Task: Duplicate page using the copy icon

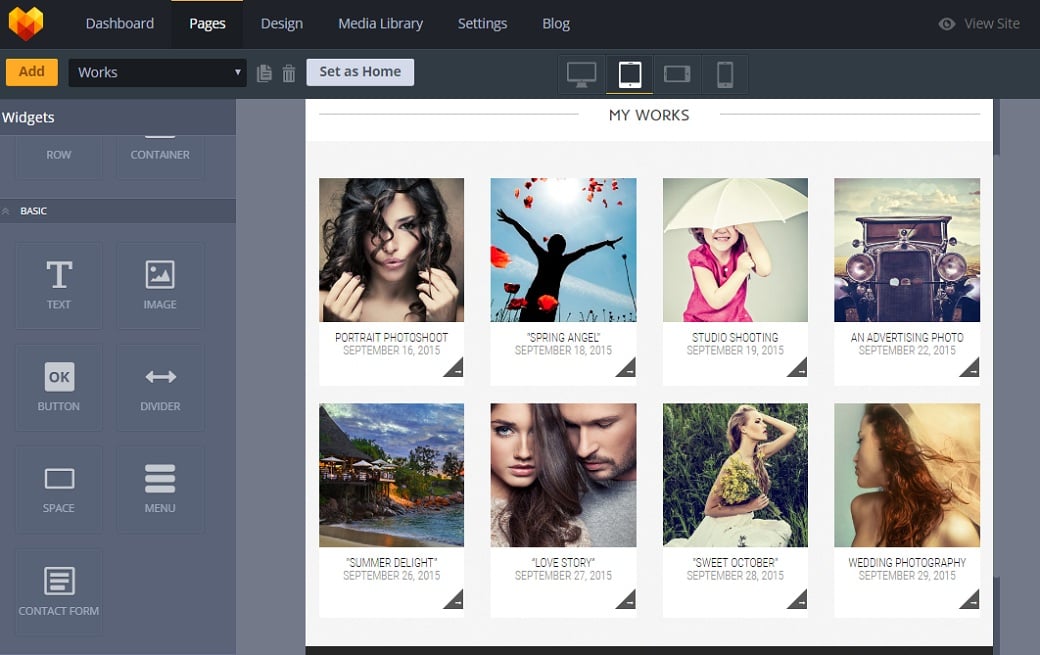Action: 264,73
